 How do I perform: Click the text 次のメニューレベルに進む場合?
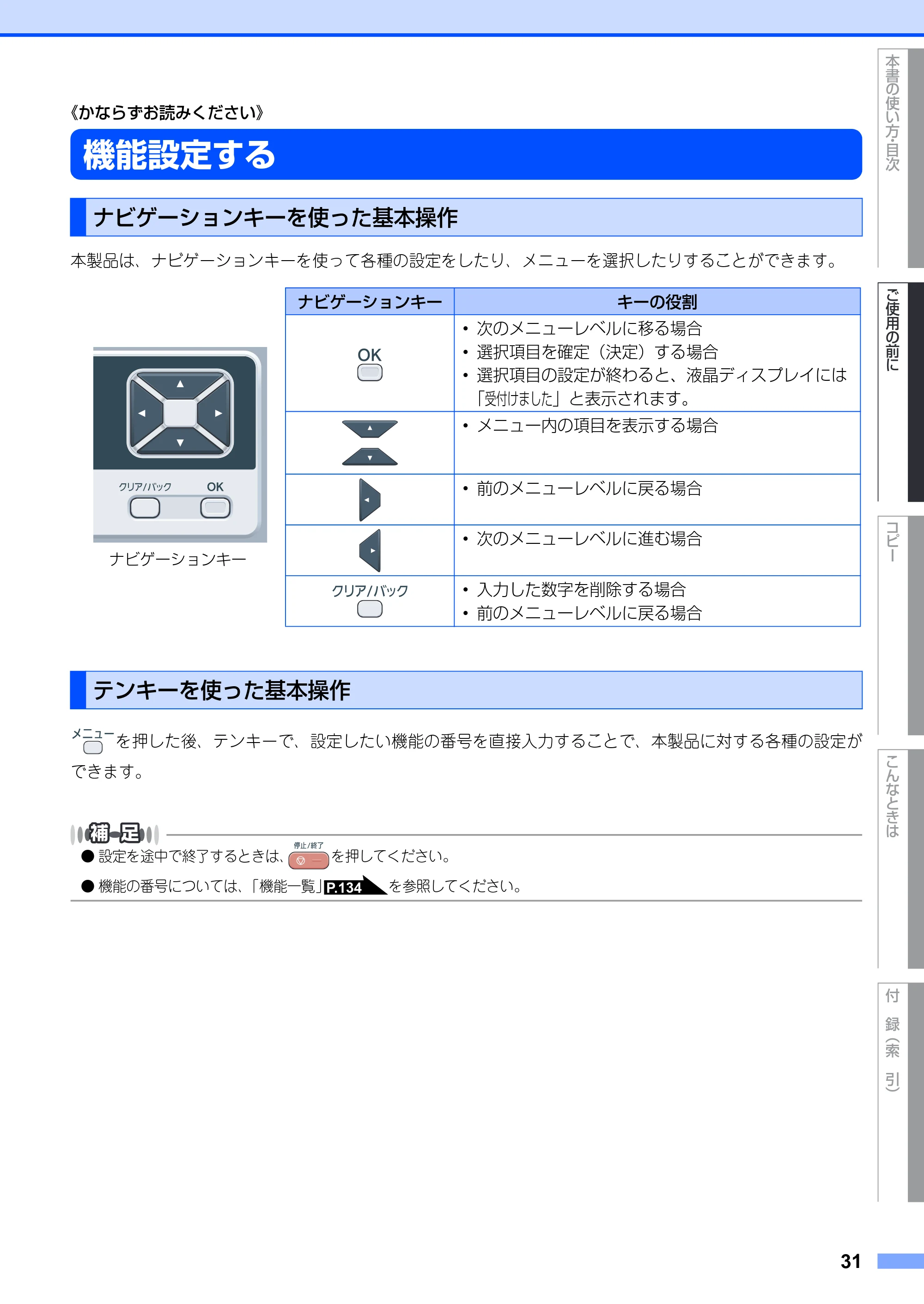click(x=589, y=538)
